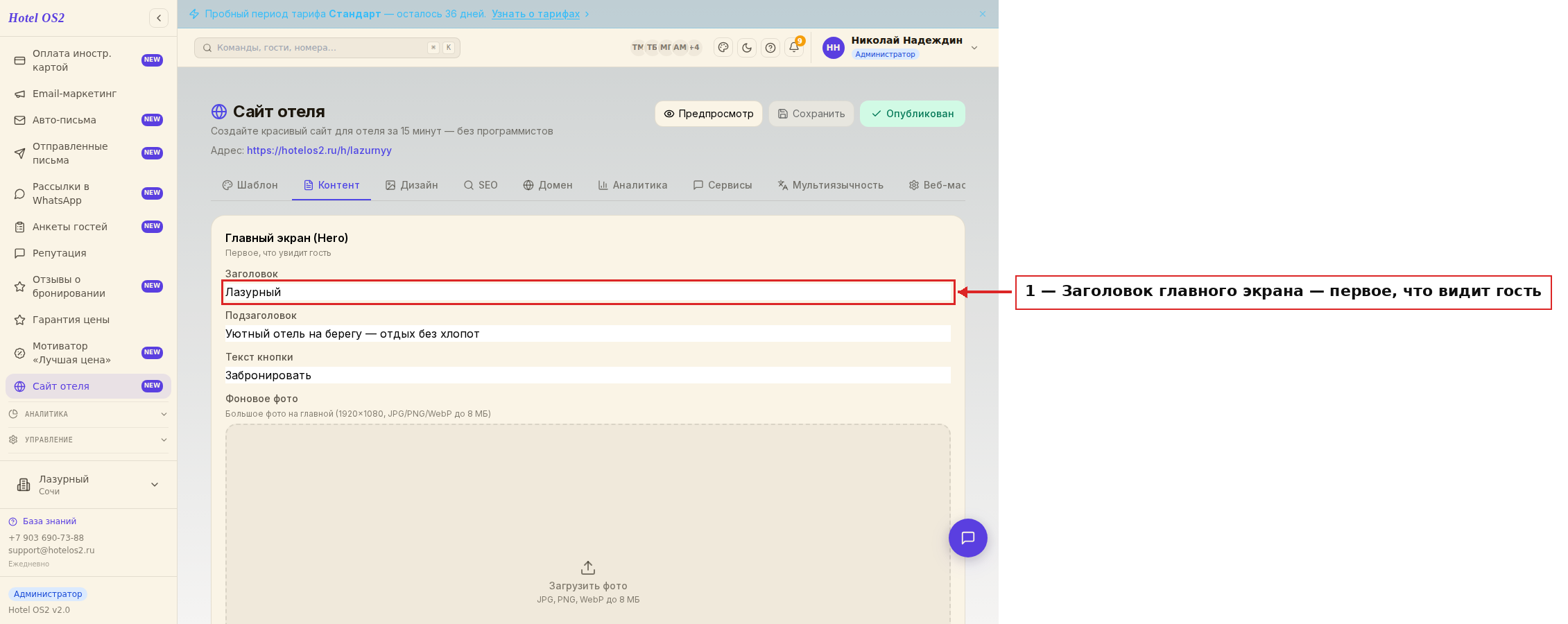
Task: Collapse the sidebar with the chevron button
Action: [159, 18]
